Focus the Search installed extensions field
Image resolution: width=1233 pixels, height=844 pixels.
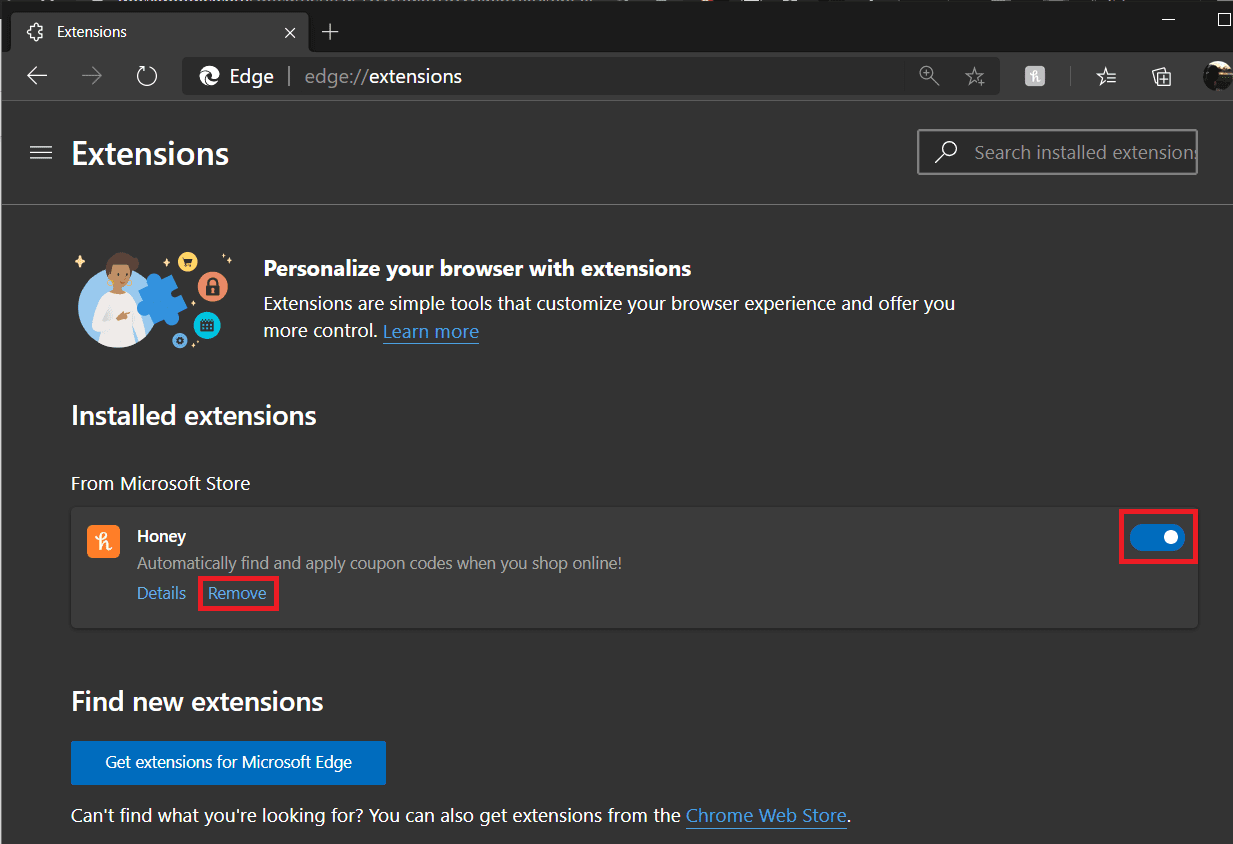1080,153
